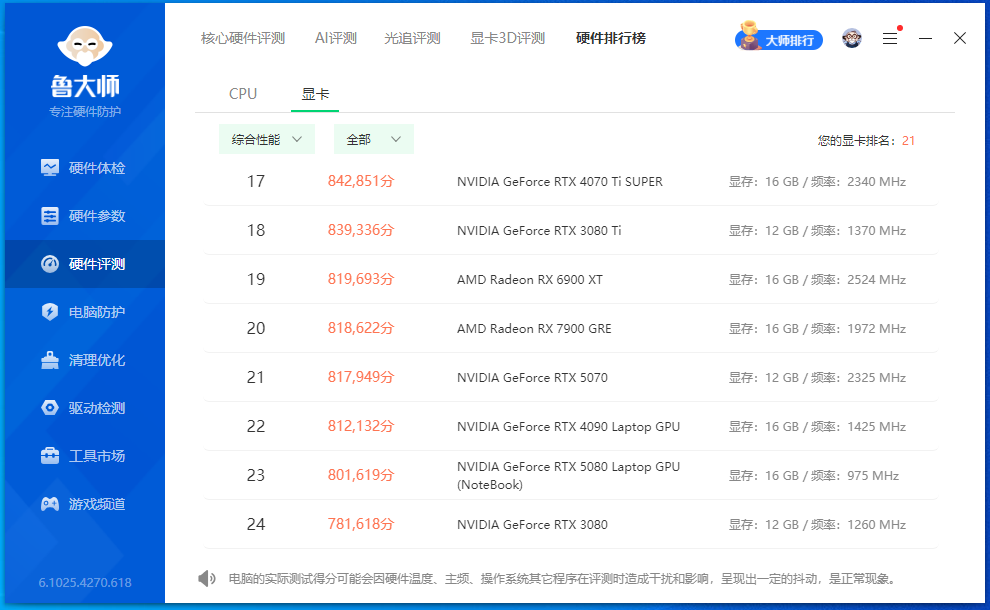The width and height of the screenshot is (990, 610).
Task: Click score 801,619分
Action: (x=361, y=475)
